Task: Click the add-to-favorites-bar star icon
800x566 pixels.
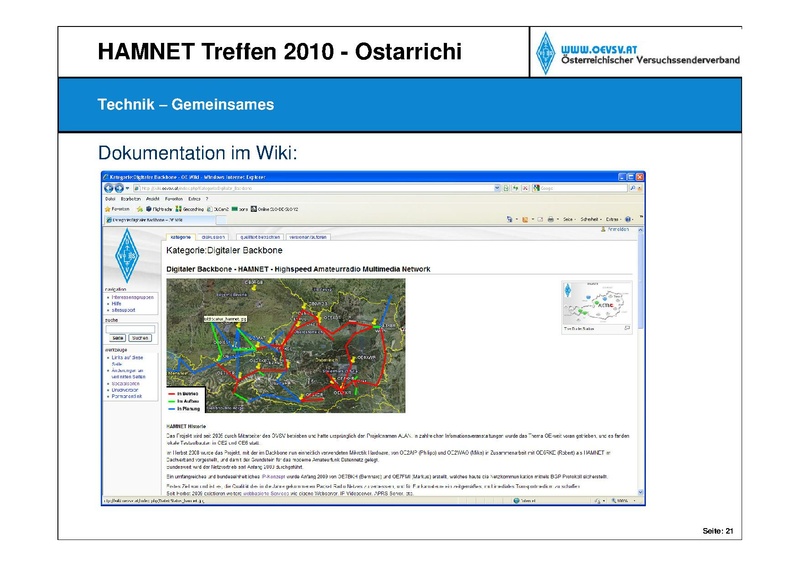Action: 139,209
